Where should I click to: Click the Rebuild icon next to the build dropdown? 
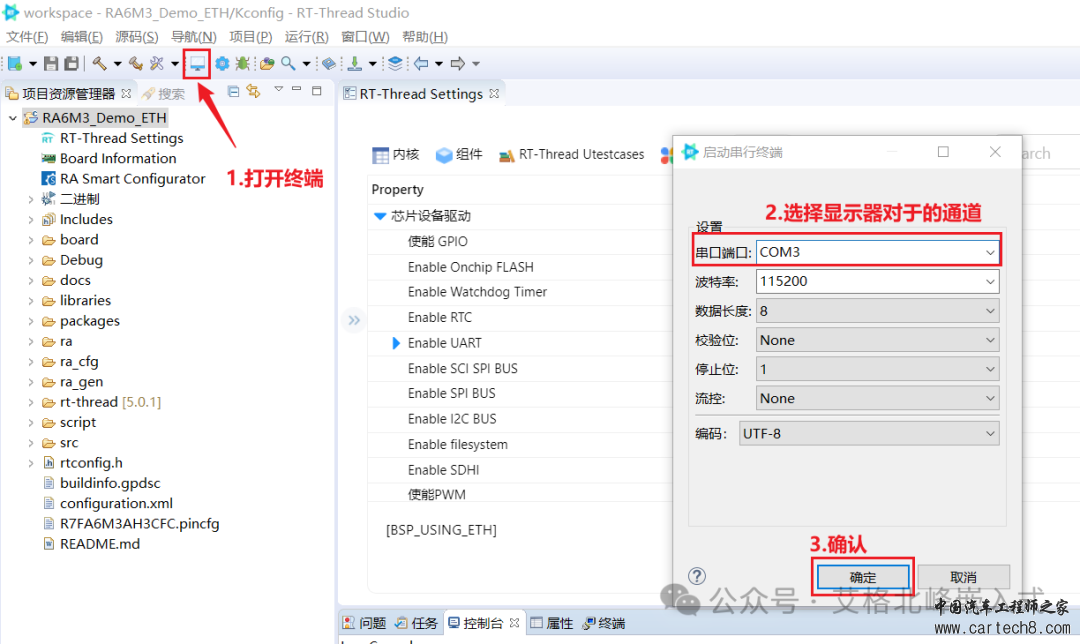click(x=136, y=63)
